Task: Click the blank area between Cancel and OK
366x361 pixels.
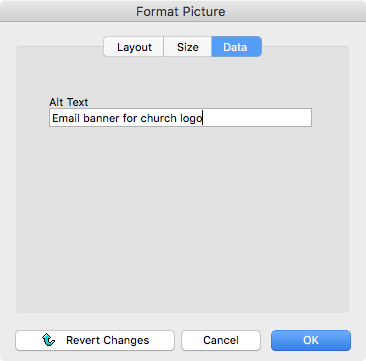Action: (266, 340)
